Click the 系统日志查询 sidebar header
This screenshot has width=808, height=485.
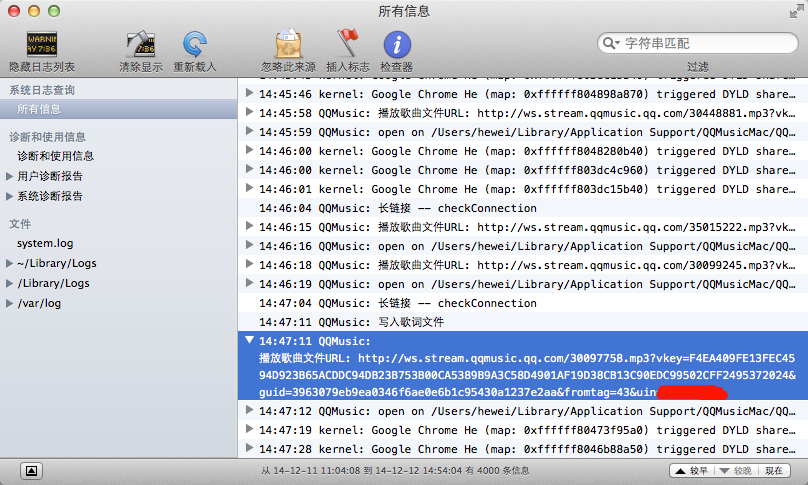42,90
